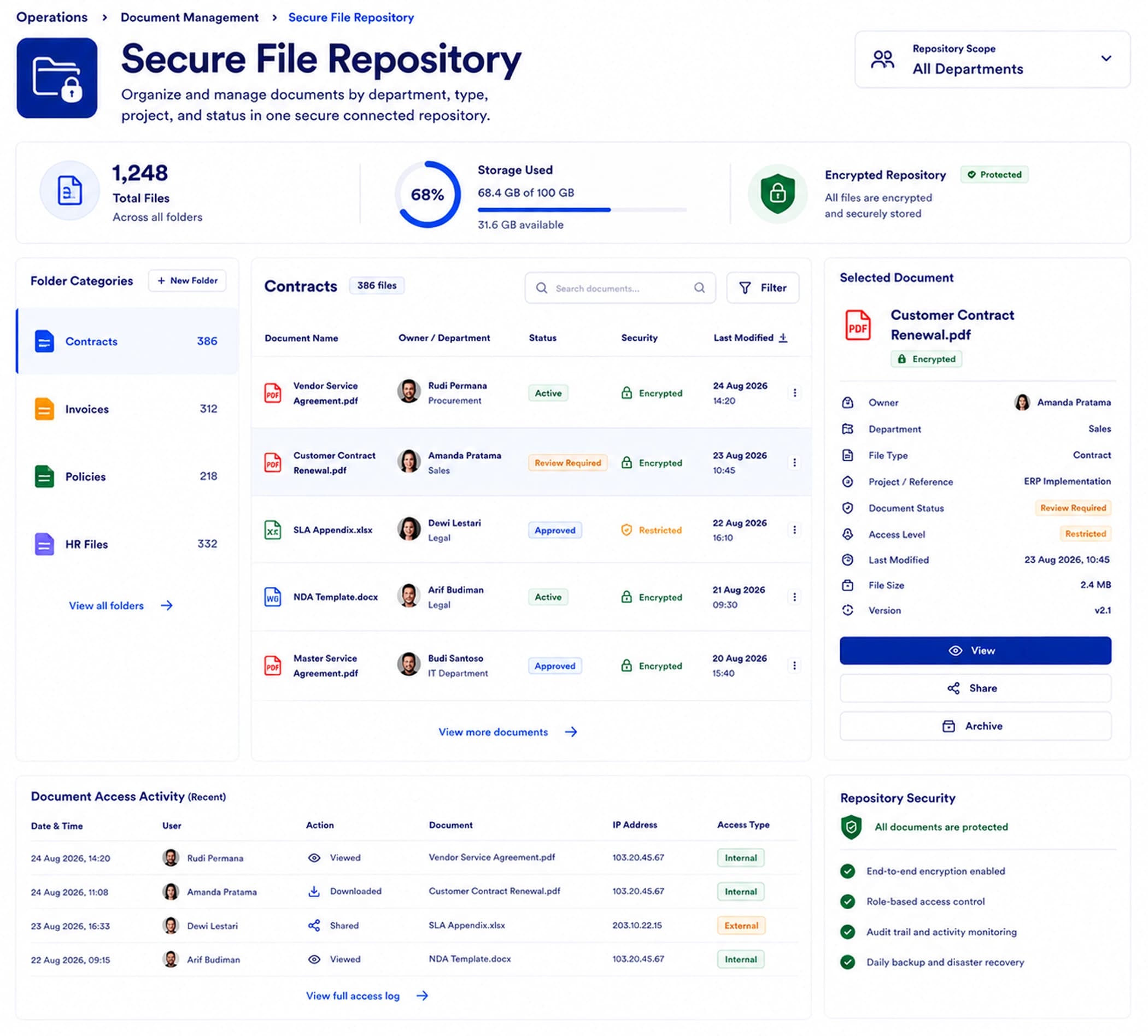Open View all folders link
This screenshot has width=1148, height=1036.
[x=121, y=605]
